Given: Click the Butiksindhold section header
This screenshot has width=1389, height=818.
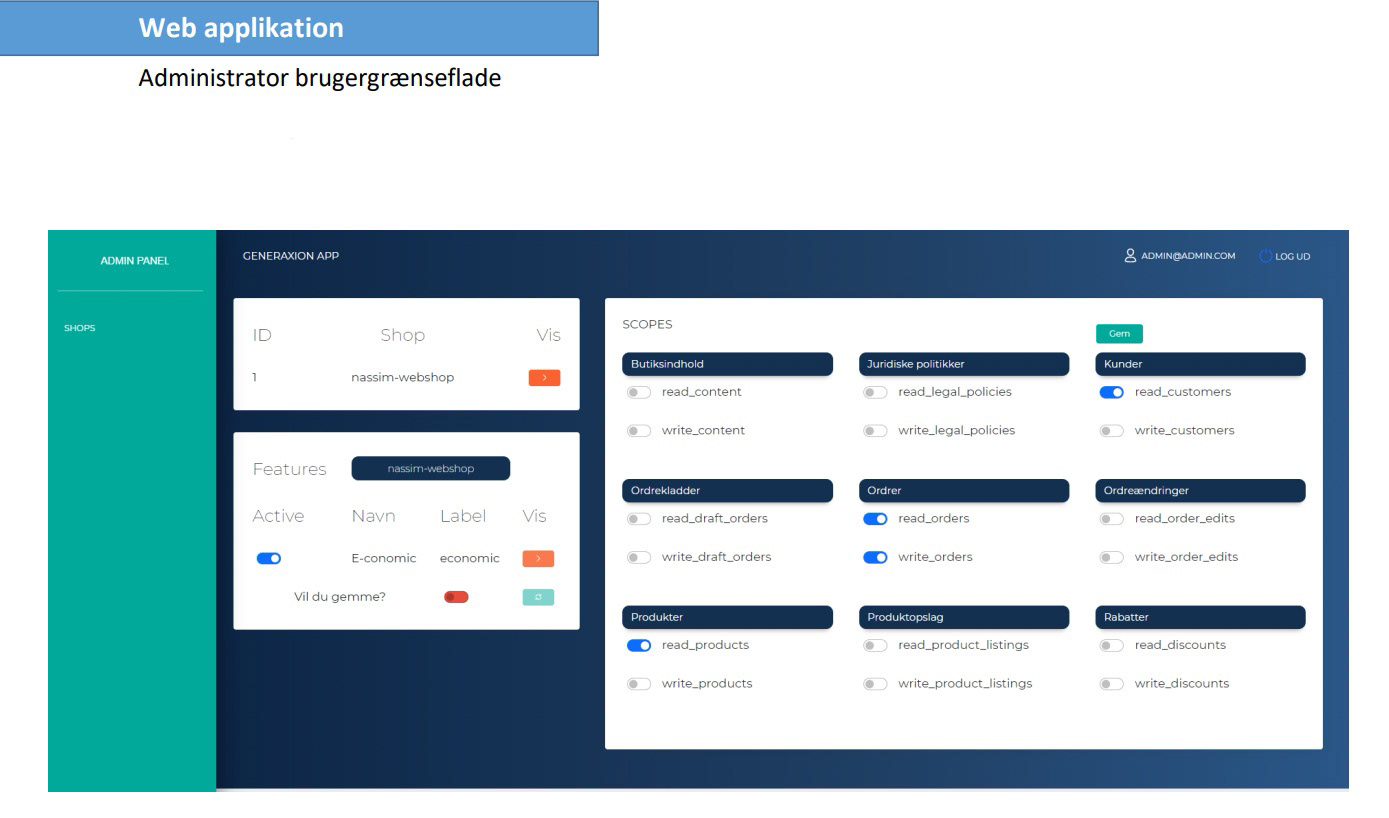Looking at the screenshot, I should point(731,364).
